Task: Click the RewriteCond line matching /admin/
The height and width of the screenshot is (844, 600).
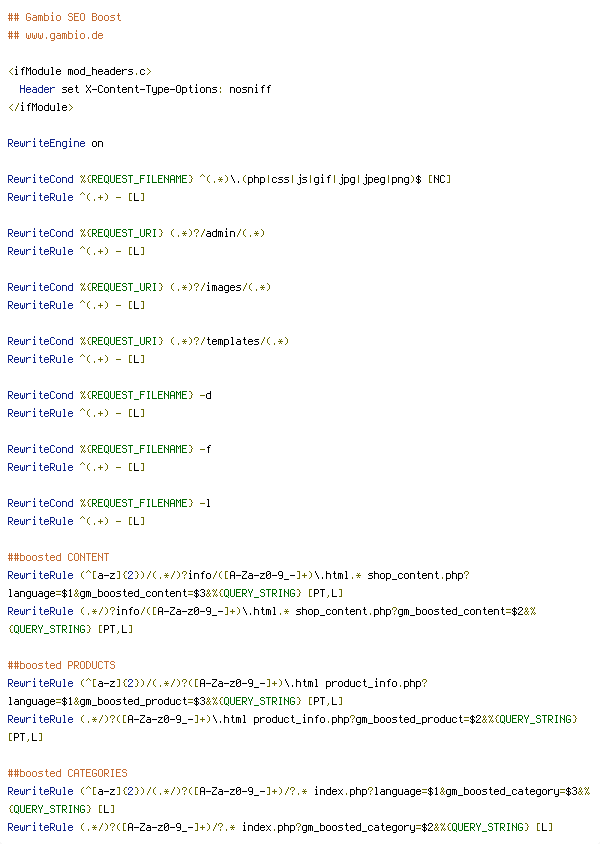Action: [x=136, y=233]
